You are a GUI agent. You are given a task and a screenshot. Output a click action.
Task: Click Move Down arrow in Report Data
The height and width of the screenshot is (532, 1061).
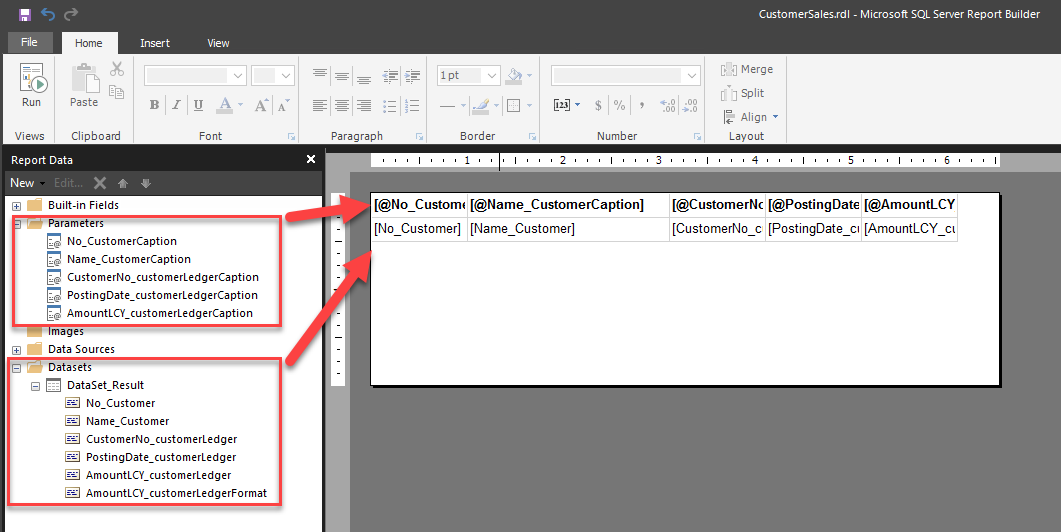145,183
